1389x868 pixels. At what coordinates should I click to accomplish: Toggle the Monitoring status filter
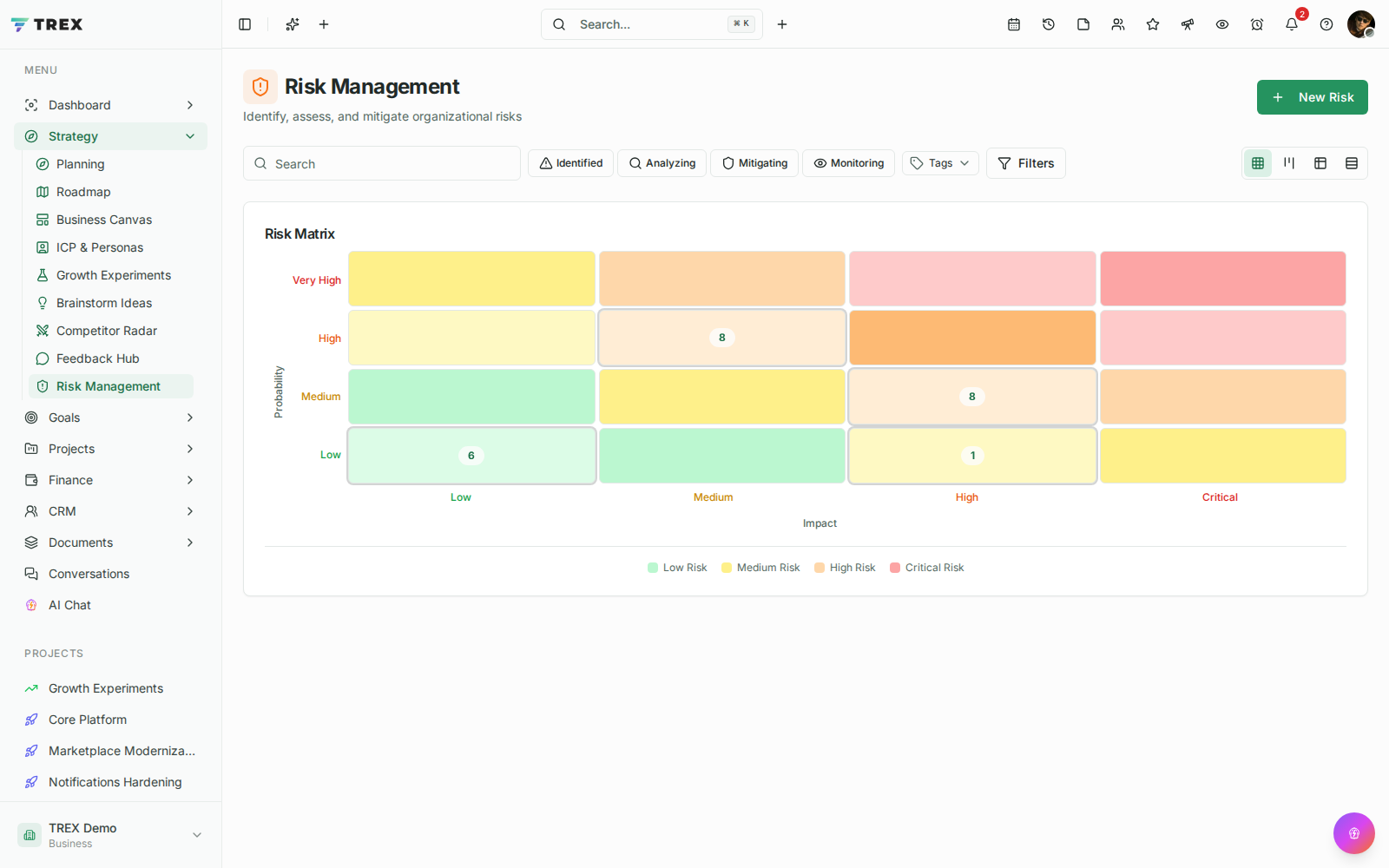point(849,163)
